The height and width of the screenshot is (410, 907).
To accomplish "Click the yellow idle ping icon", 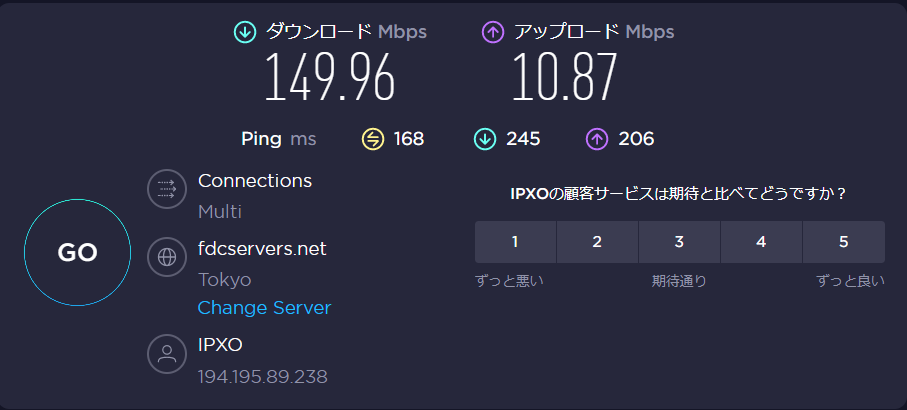I will [373, 139].
